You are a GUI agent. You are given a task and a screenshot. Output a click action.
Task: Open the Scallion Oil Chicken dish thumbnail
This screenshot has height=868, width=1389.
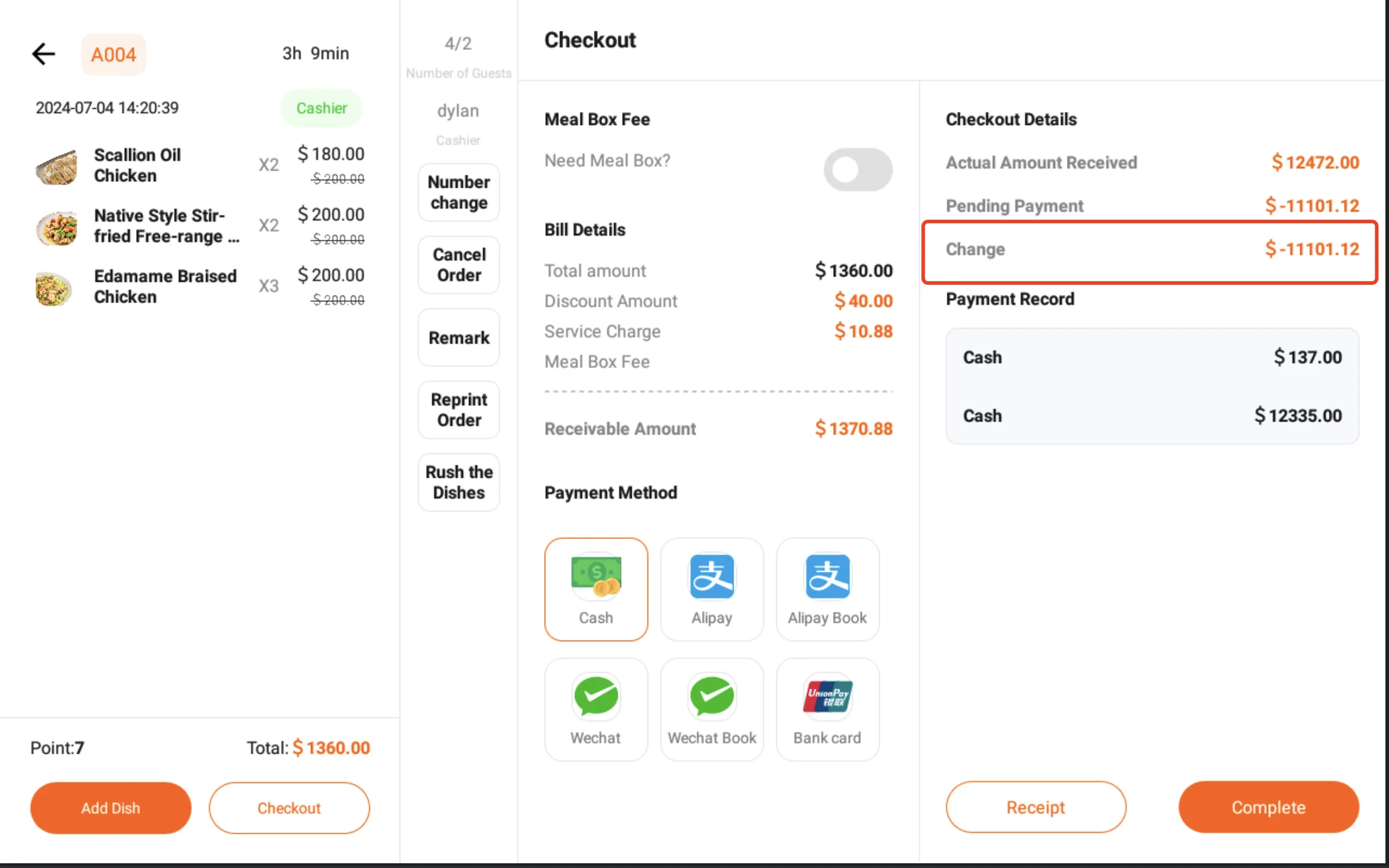click(56, 166)
